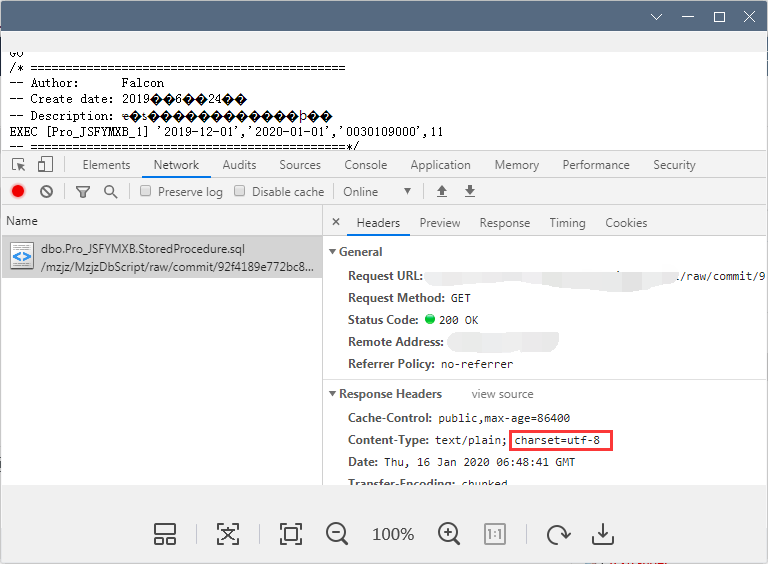Open the Online throttling dropdown
This screenshot has width=768, height=564.
377,191
